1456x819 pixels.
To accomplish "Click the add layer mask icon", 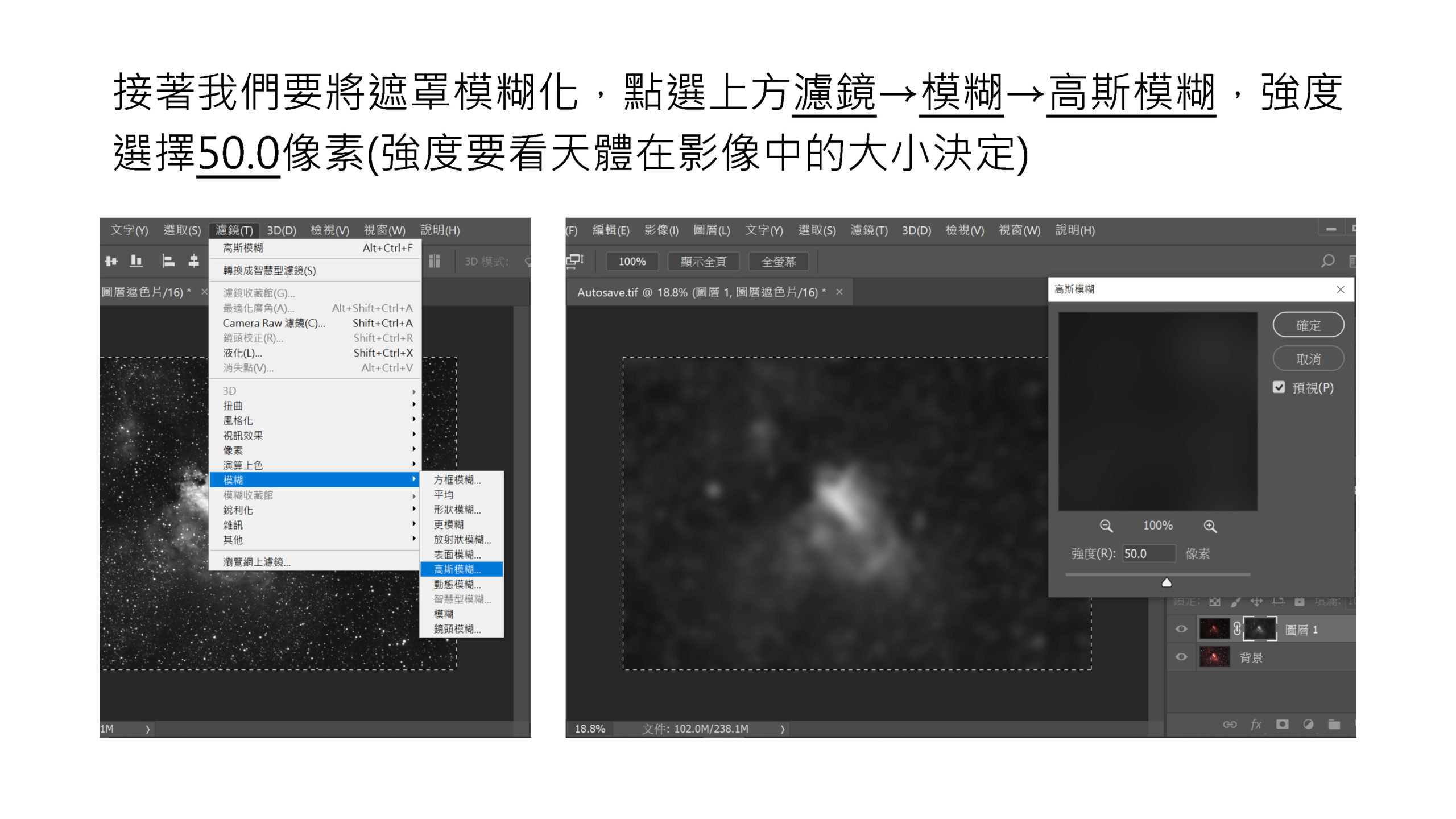I will [x=1283, y=724].
